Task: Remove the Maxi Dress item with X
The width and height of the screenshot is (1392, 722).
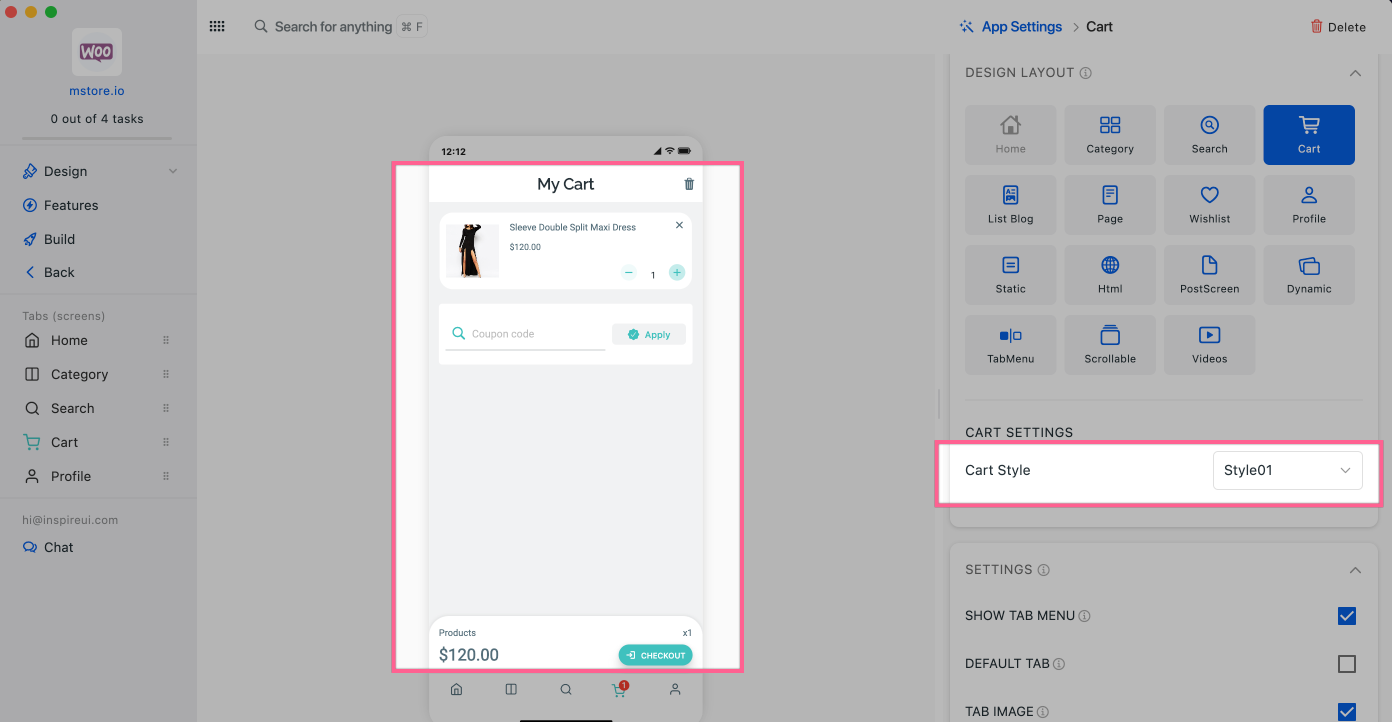Action: point(679,225)
